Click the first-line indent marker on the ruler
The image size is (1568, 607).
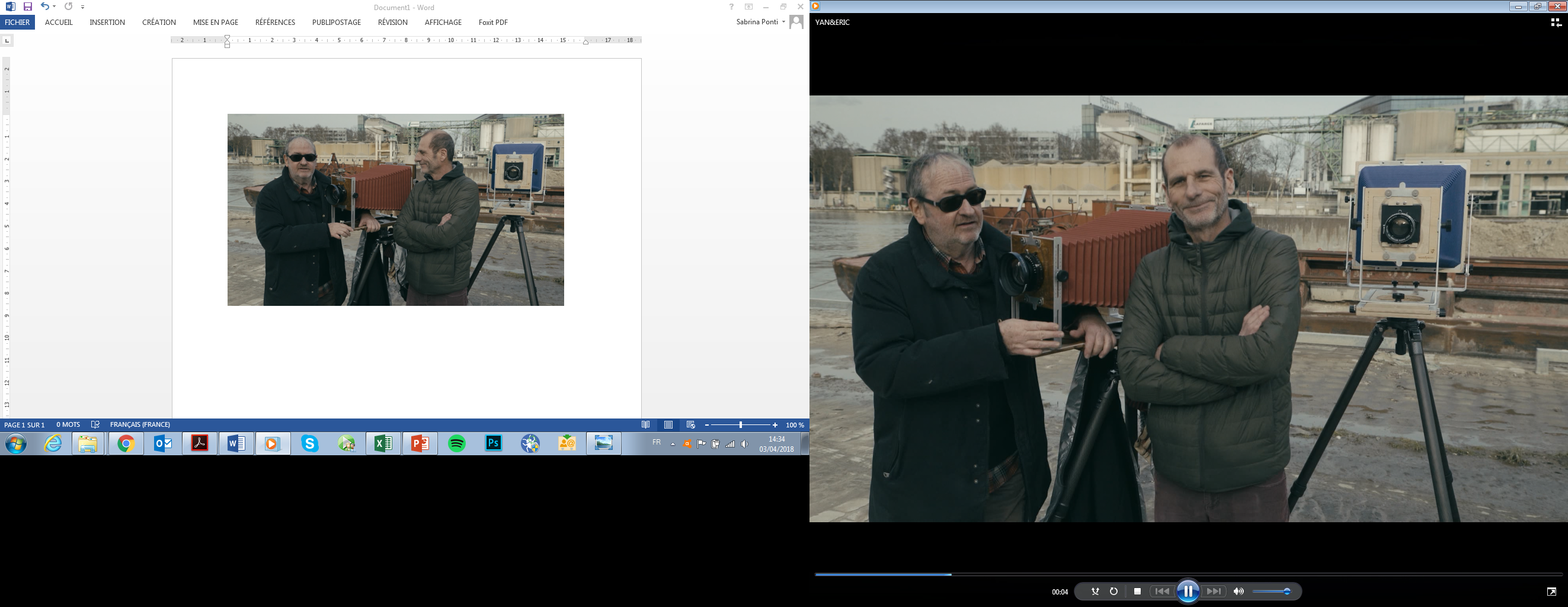227,38
